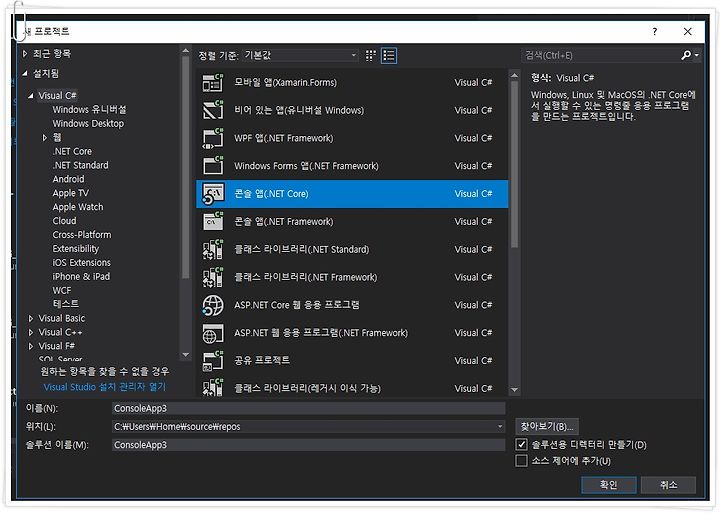Collapse the Visual C# tree node
This screenshot has width=720, height=514.
click(31, 96)
